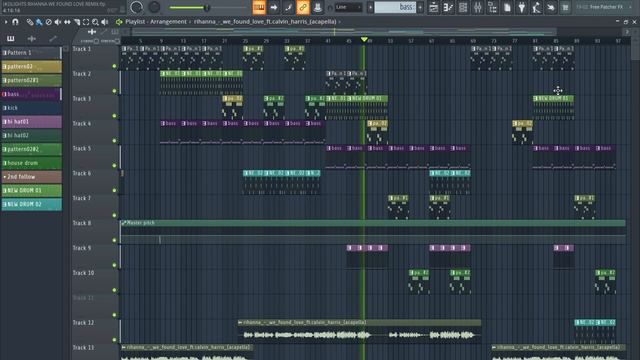Click the Playback speaker tool
The width and height of the screenshot is (640, 360).
[x=105, y=22]
